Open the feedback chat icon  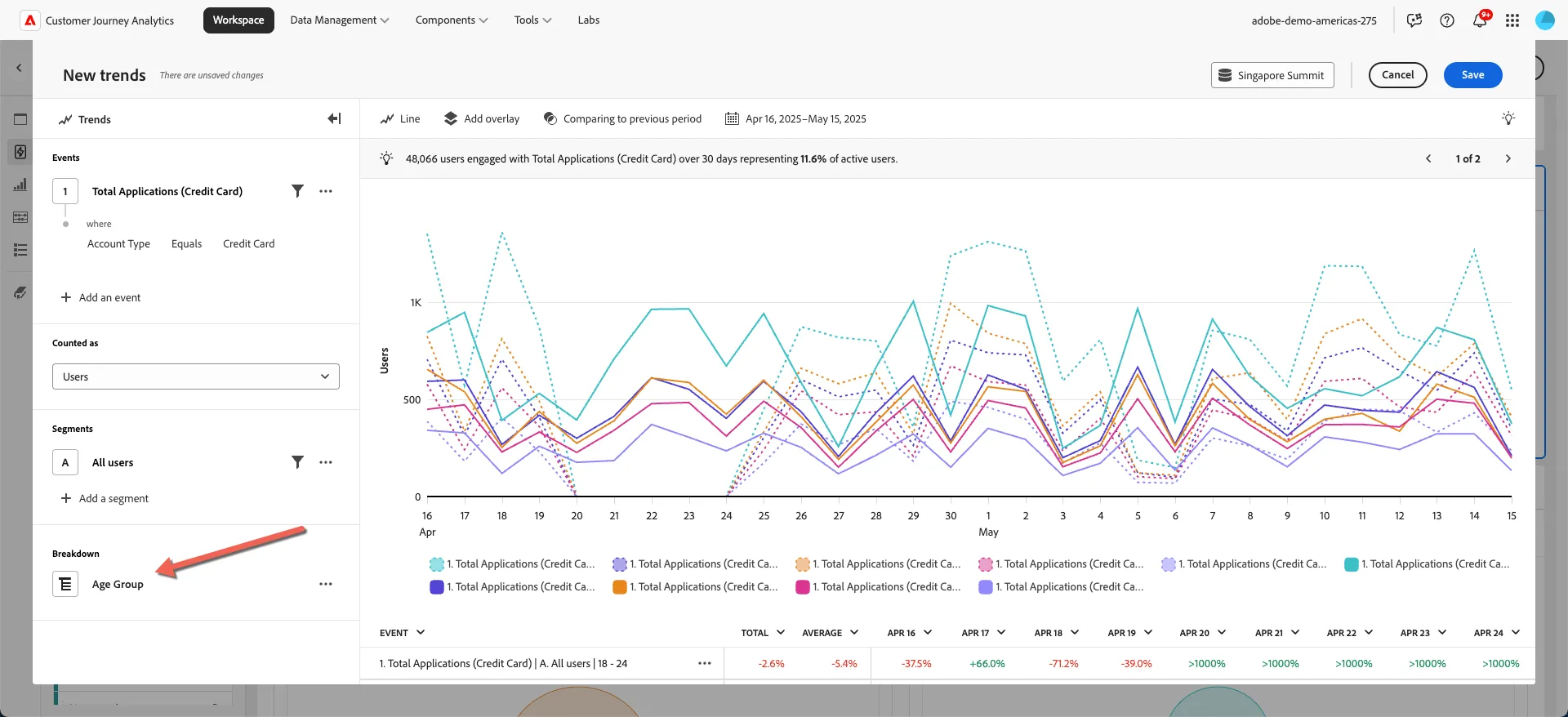[1414, 20]
